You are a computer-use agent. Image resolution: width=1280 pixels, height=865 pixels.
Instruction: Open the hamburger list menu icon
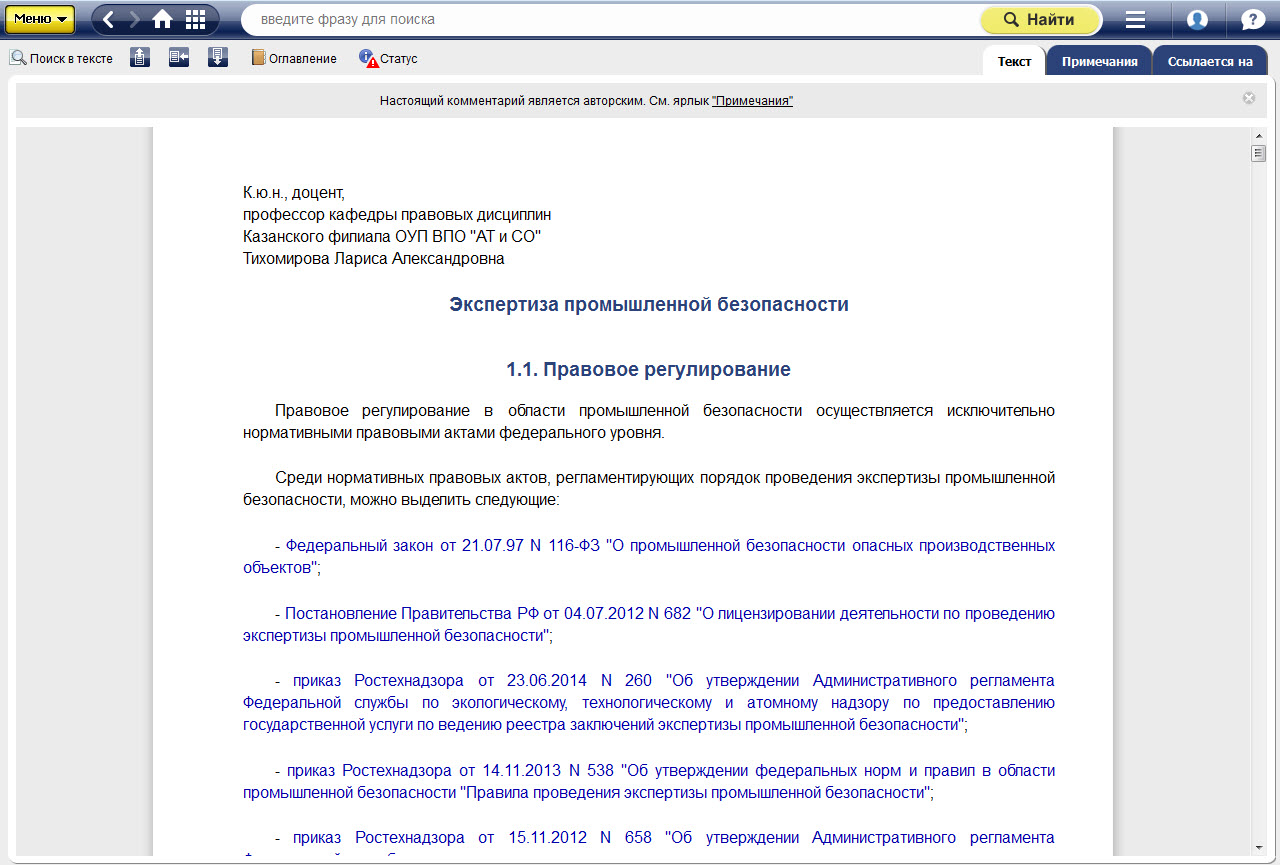pyautogui.click(x=1135, y=19)
